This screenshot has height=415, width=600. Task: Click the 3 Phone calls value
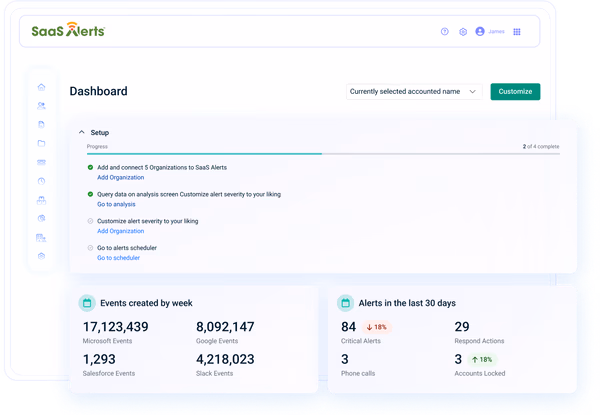click(x=345, y=359)
